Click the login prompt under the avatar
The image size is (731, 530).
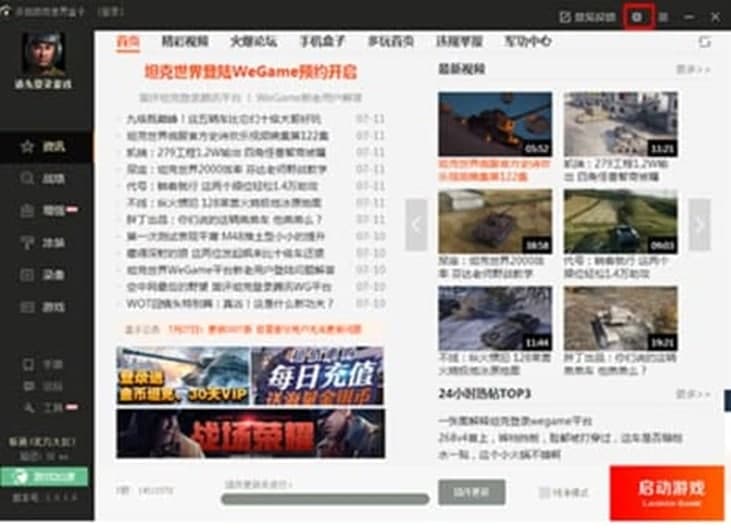[x=43, y=84]
